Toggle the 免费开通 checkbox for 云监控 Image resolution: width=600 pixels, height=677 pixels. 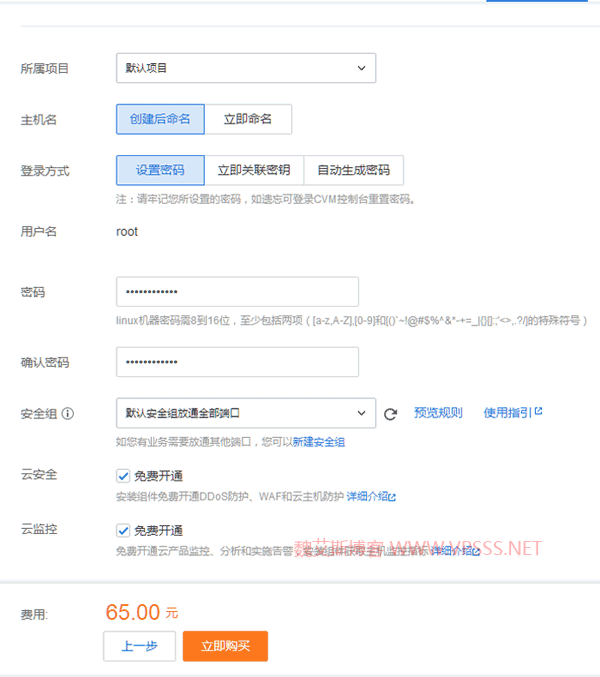[x=123, y=530]
